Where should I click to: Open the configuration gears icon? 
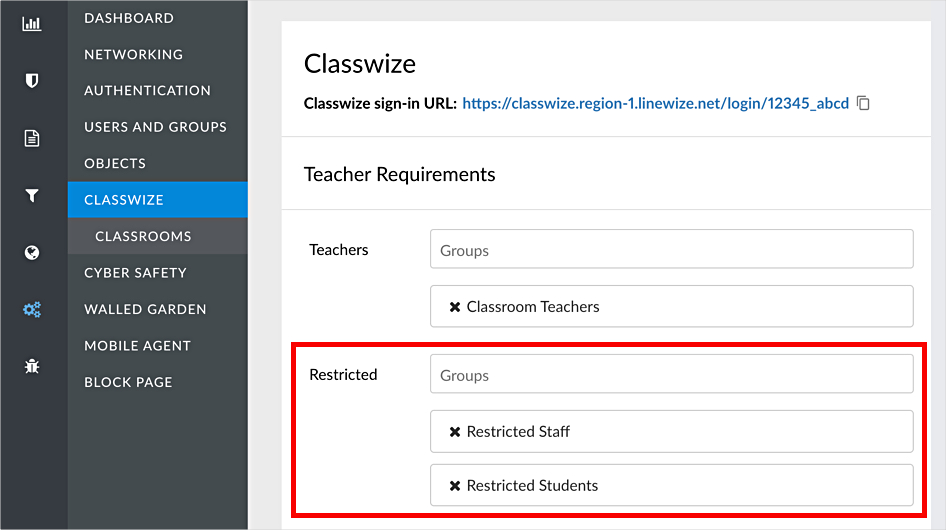pyautogui.click(x=32, y=310)
